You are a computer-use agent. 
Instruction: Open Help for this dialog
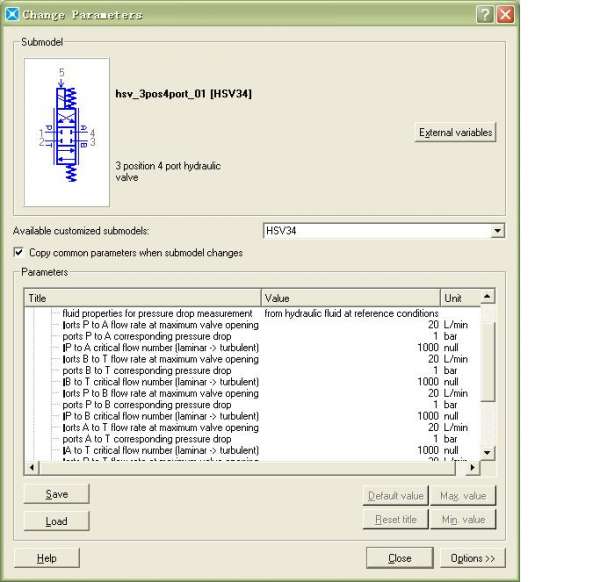(47, 558)
